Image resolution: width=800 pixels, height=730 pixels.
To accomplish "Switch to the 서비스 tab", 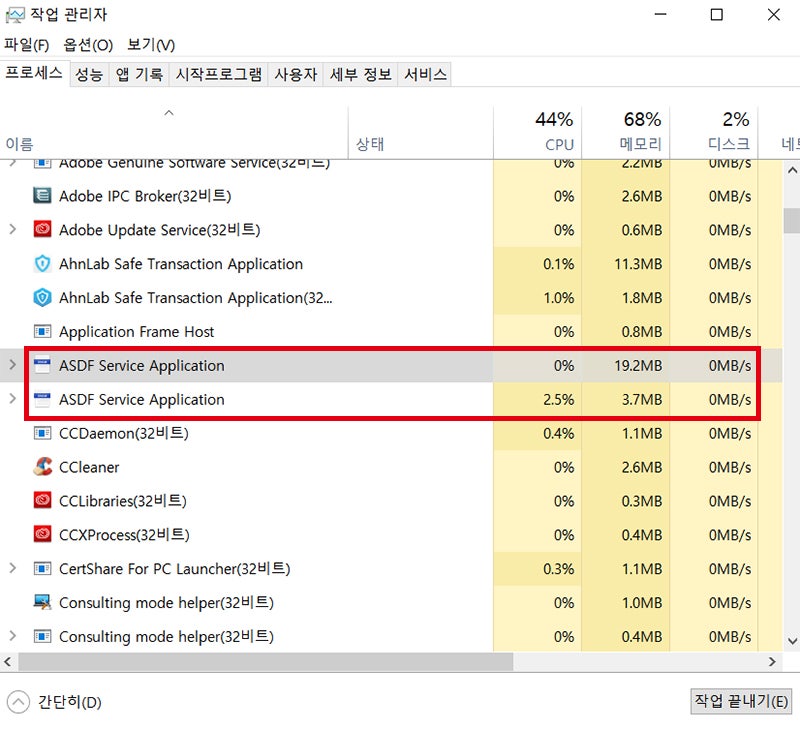I will tap(425, 75).
